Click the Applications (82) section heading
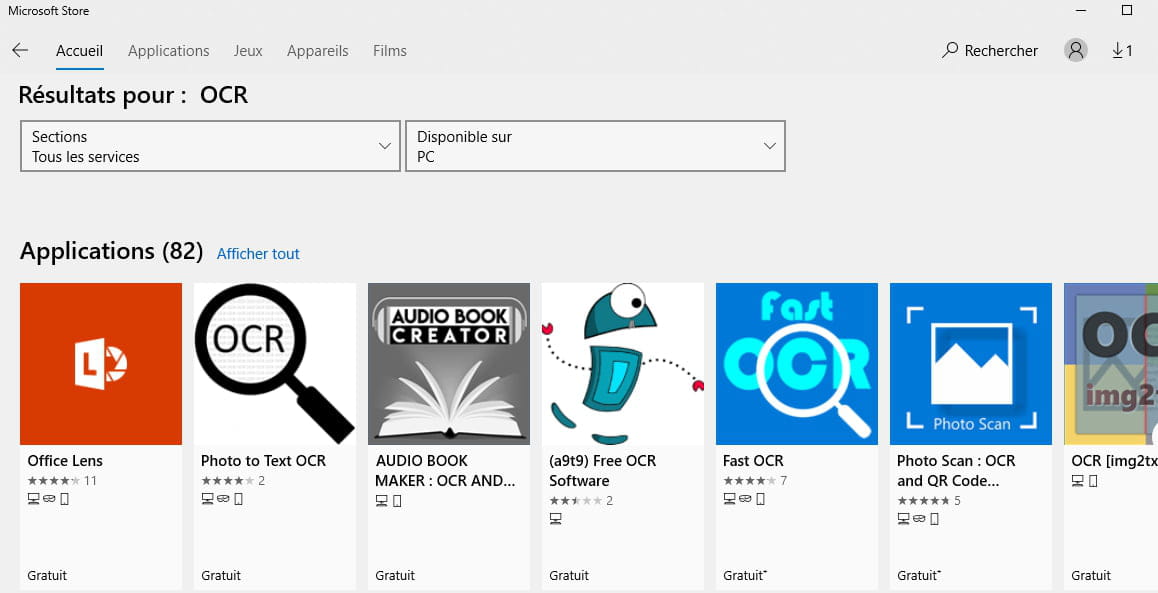 click(112, 252)
